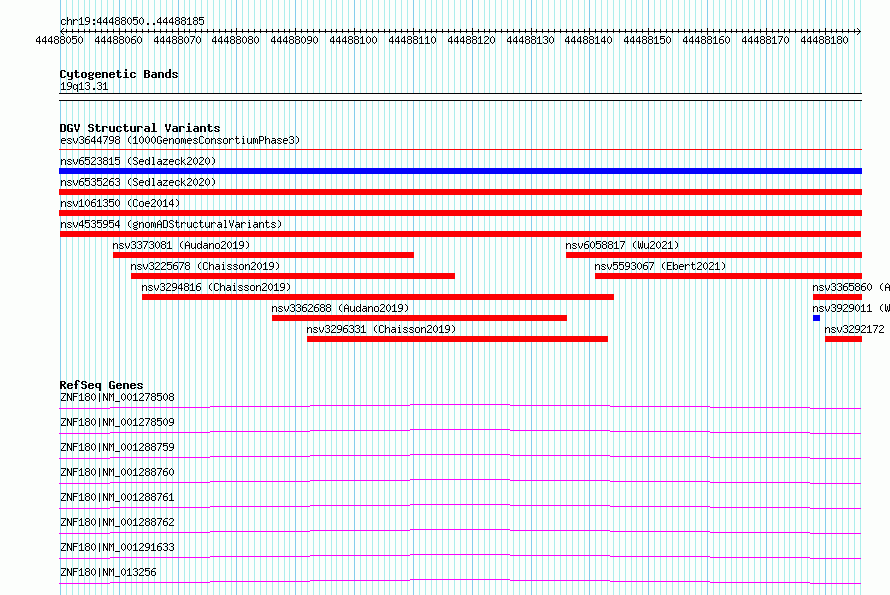Open transcript ZNF180|NM_001291633
Viewport: 890px width, 595px height.
pos(117,547)
